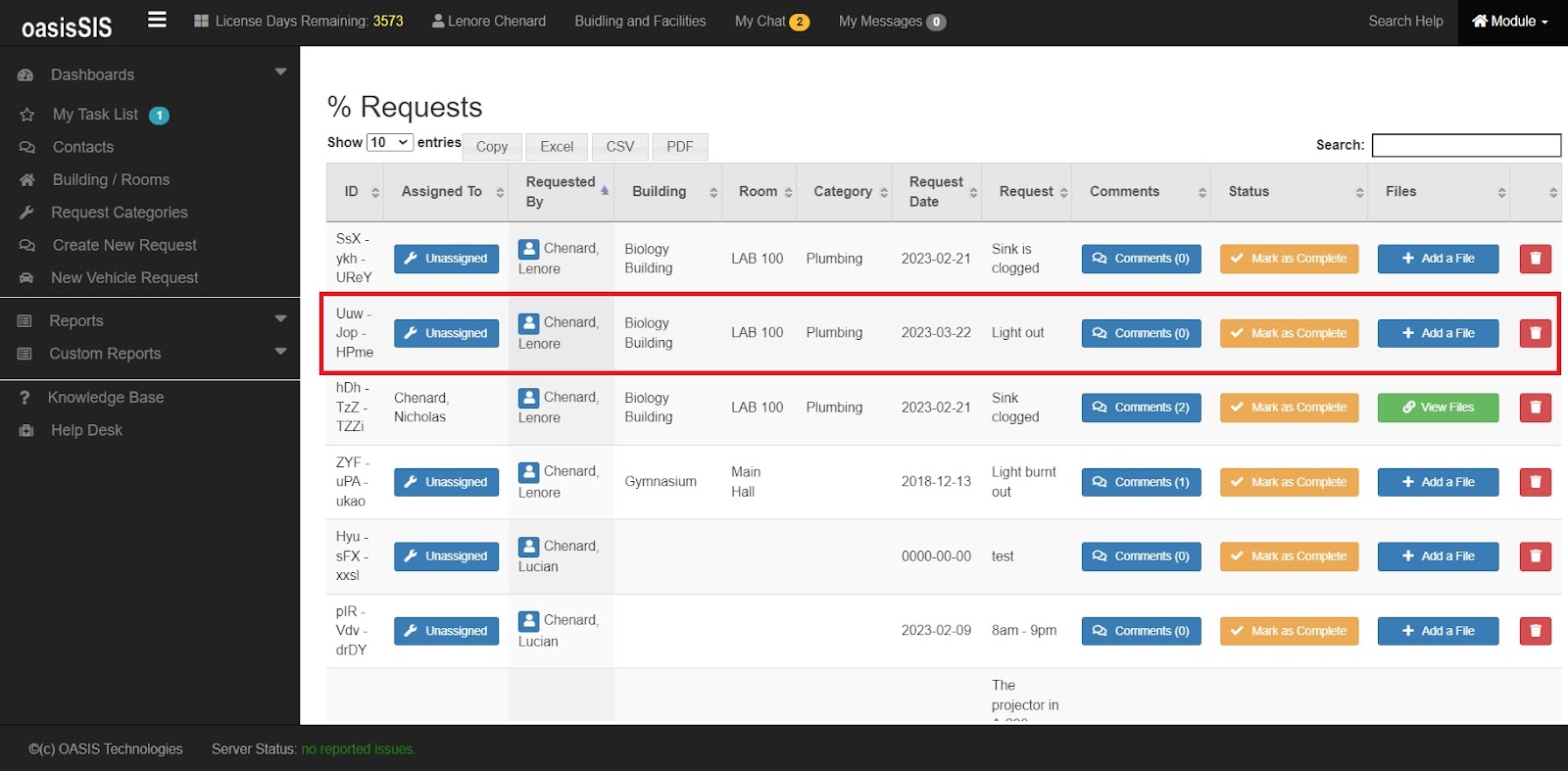This screenshot has height=771, width=1568.
Task: Click the oasisSIS logo
Action: click(67, 26)
